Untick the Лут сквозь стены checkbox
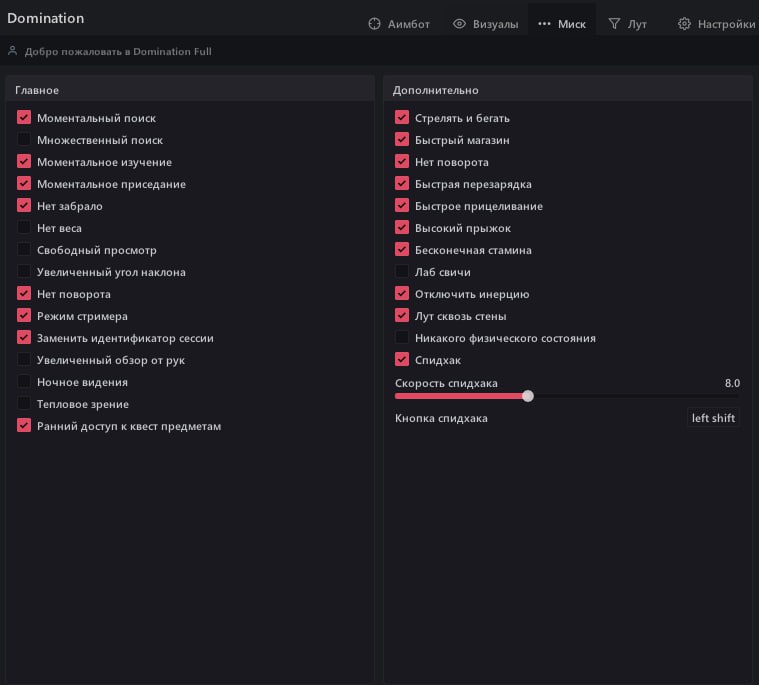Viewport: 759px width, 685px height. pos(402,316)
